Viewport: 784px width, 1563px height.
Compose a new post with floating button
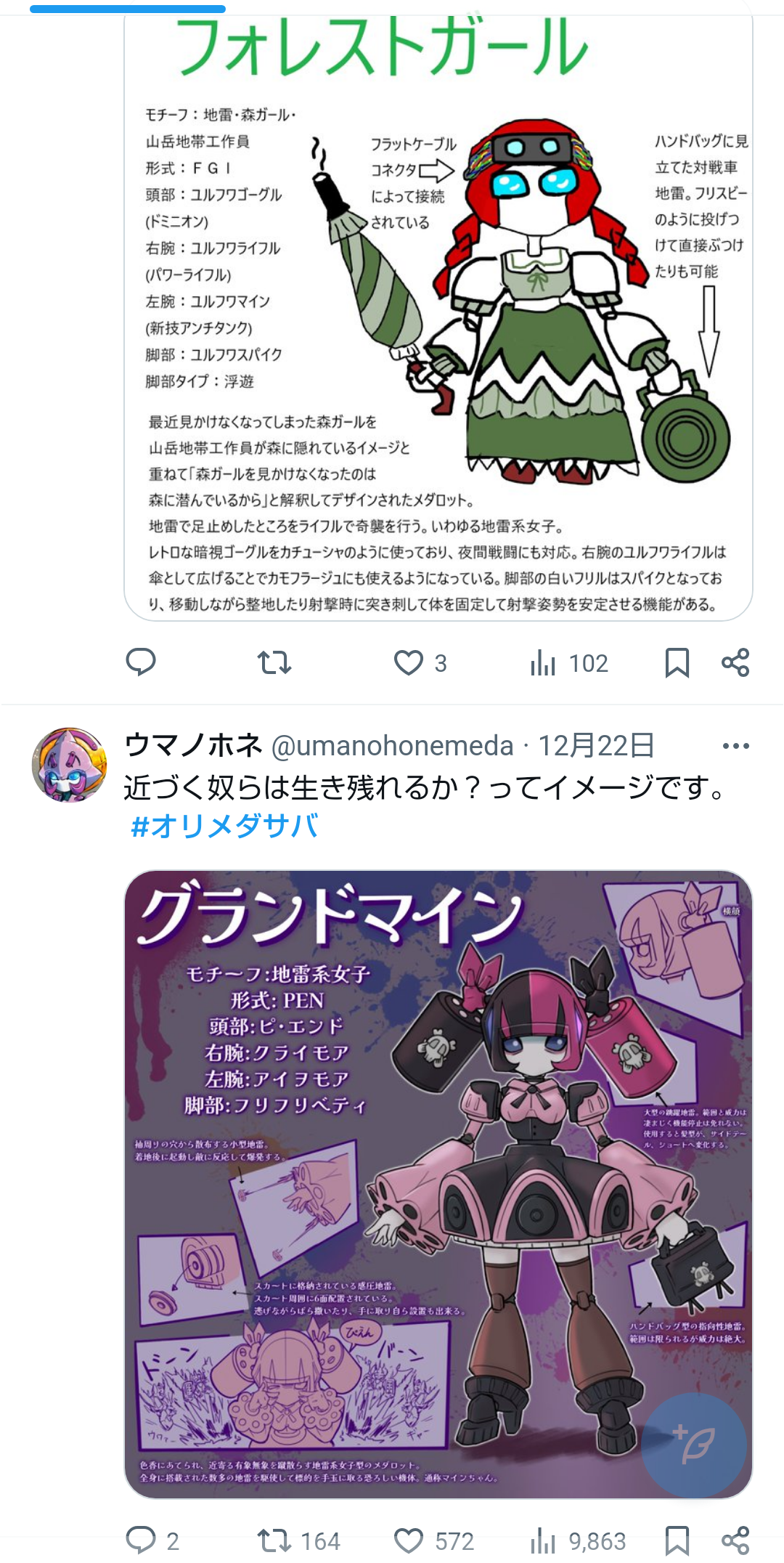pos(694,1445)
